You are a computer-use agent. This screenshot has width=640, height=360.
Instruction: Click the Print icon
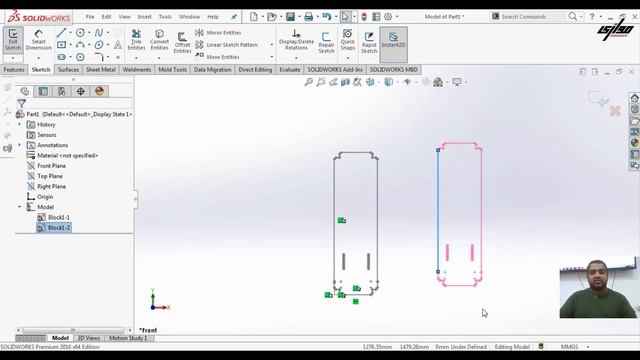click(309, 17)
